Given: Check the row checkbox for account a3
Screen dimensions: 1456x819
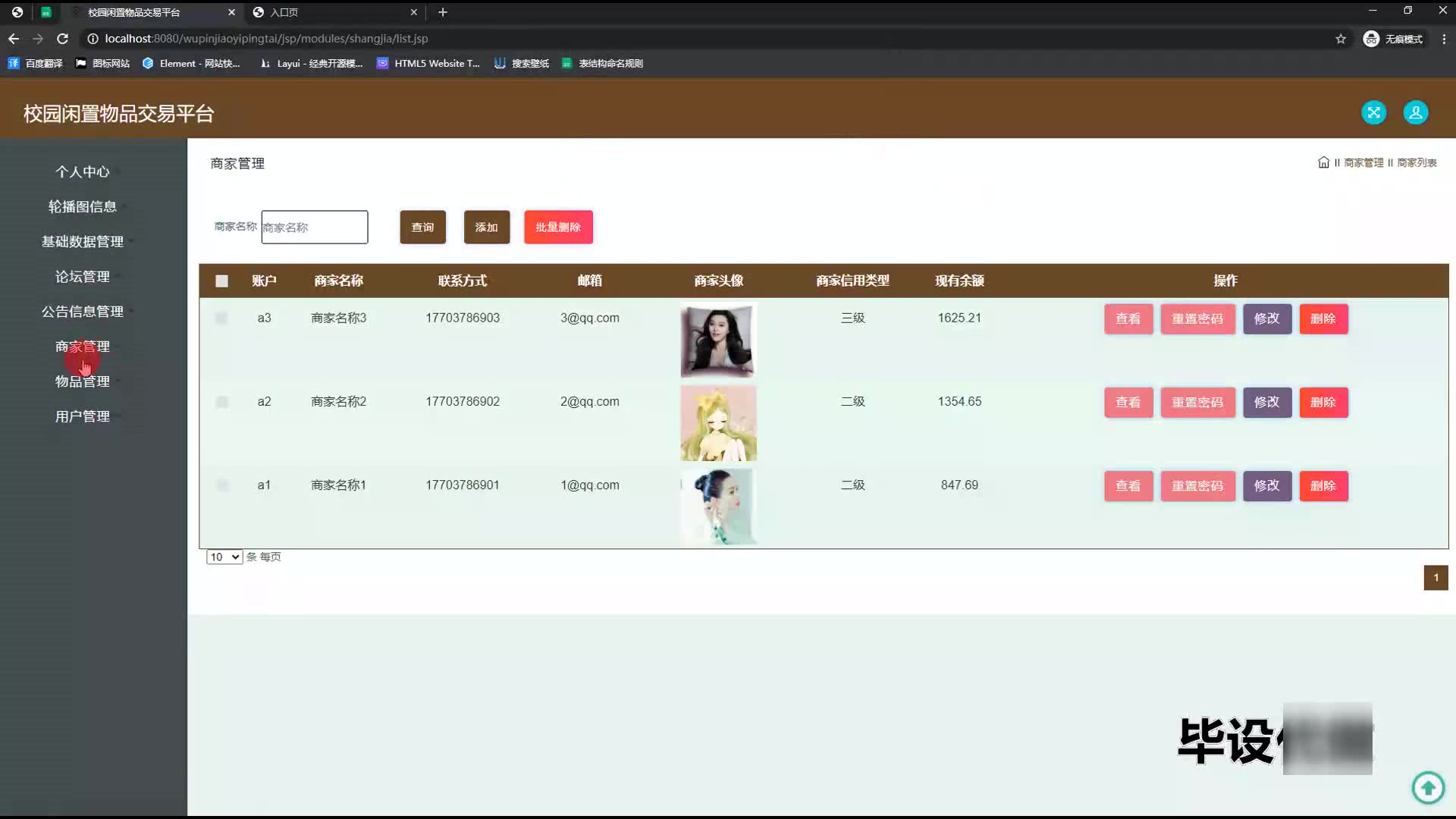Looking at the screenshot, I should tap(221, 318).
